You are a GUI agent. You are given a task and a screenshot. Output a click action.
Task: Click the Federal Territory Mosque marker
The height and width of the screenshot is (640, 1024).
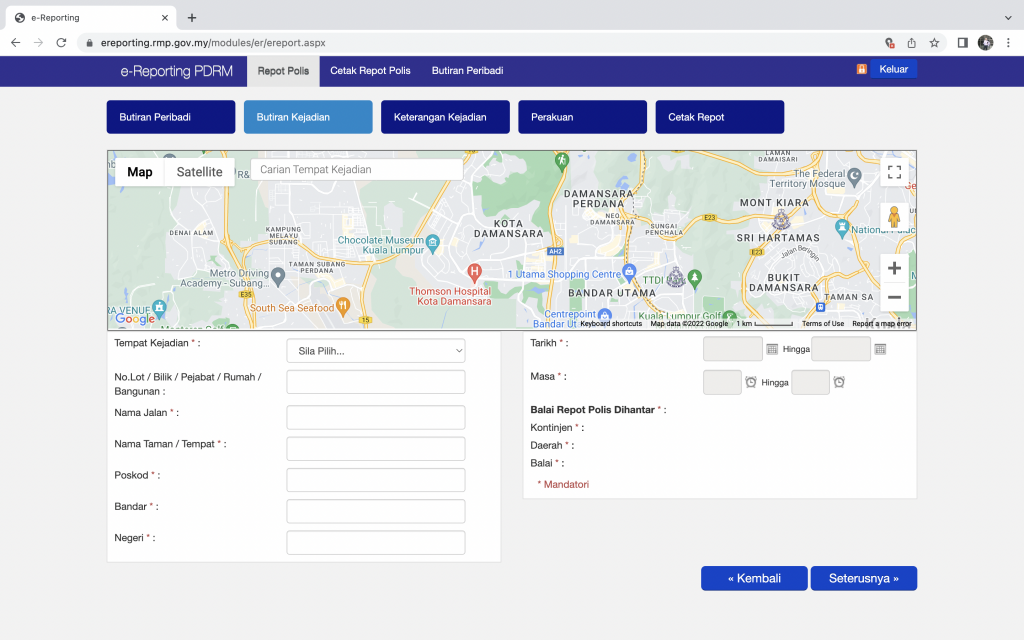[x=854, y=176]
